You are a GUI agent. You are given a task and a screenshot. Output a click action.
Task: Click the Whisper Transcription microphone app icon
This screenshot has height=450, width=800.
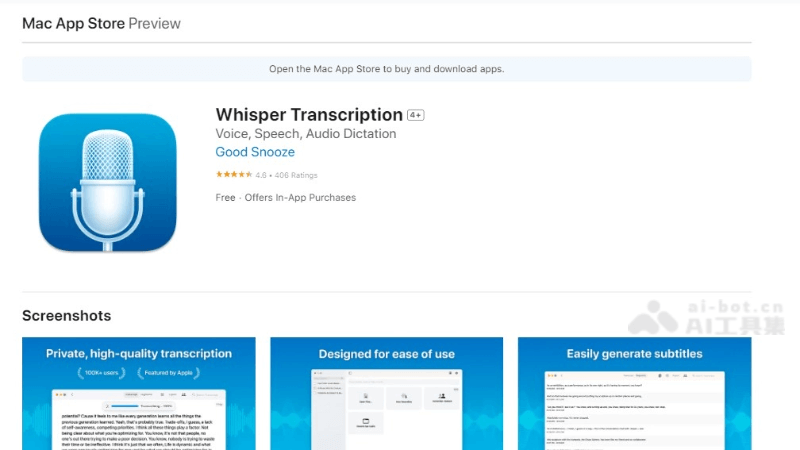pyautogui.click(x=107, y=182)
